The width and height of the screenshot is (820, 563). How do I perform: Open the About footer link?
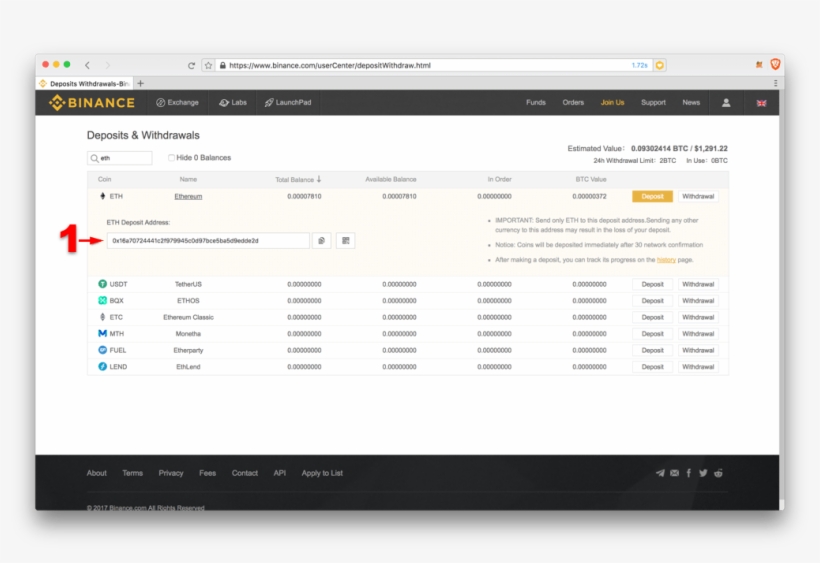[x=97, y=473]
